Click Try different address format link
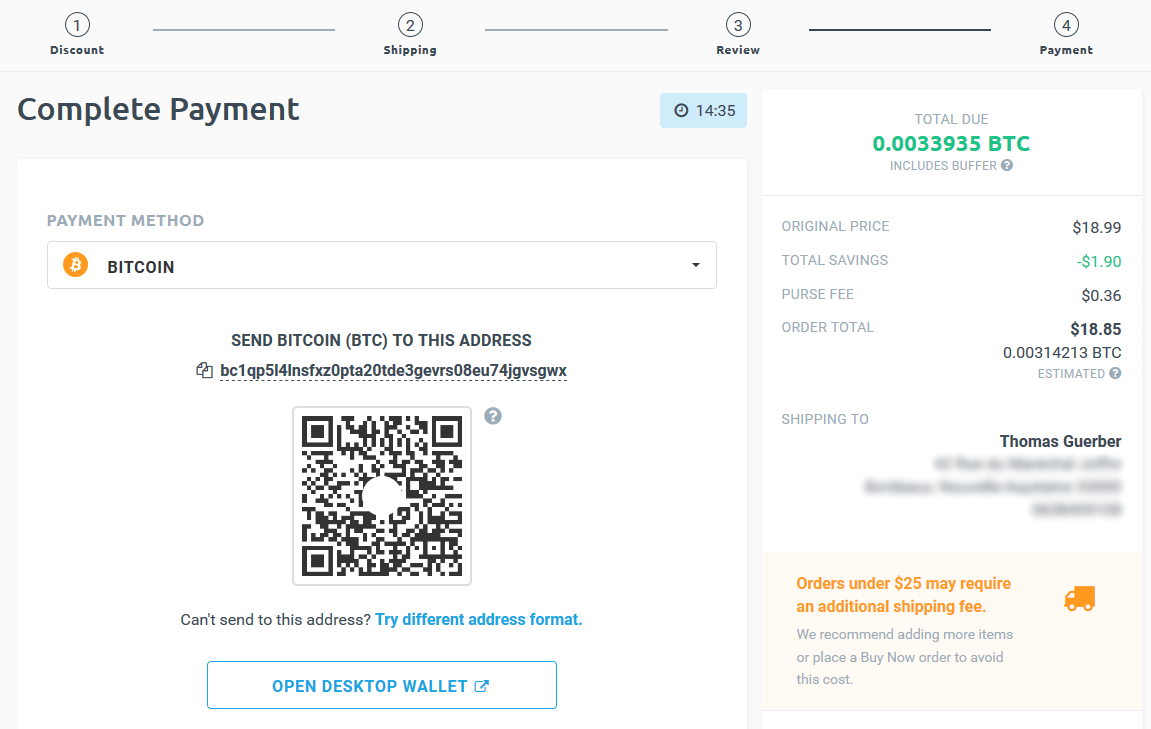 click(x=478, y=619)
